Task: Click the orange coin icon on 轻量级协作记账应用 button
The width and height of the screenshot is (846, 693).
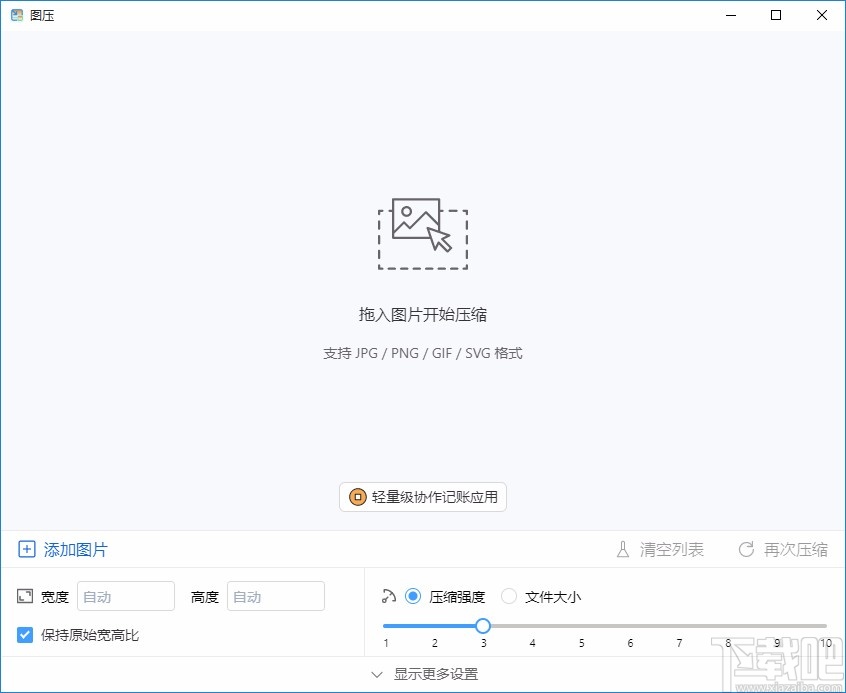Action: (357, 497)
